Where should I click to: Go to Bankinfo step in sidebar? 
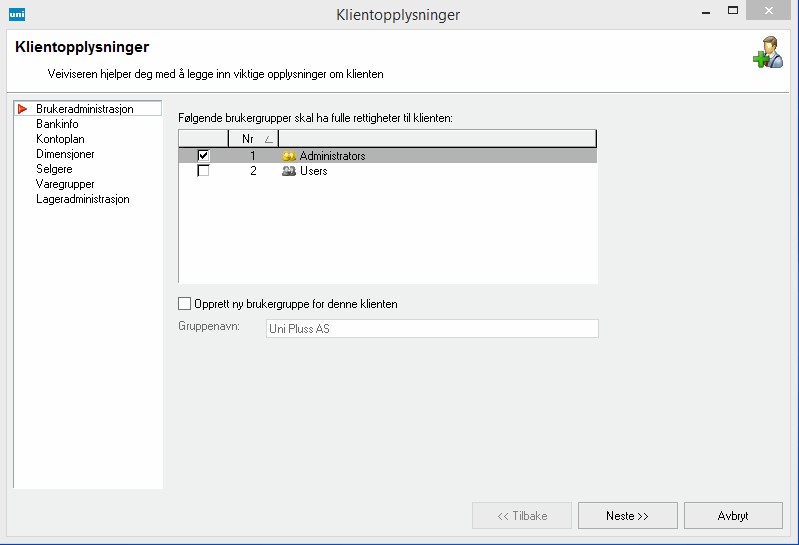coord(57,124)
